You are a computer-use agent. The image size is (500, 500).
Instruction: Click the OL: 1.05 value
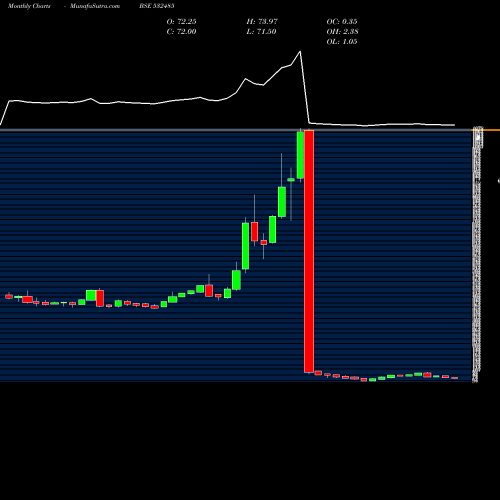click(342, 42)
